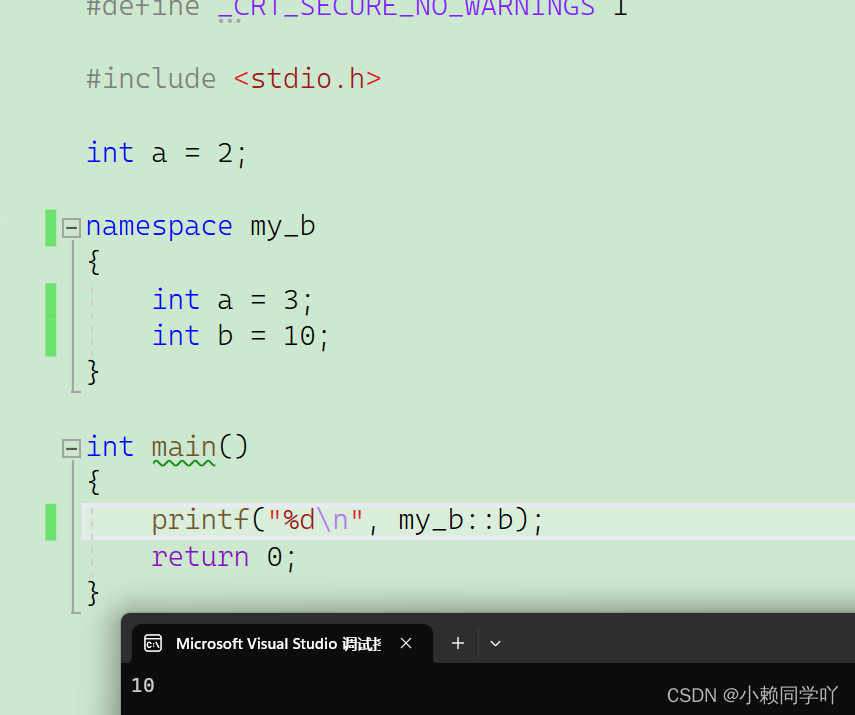Select the Microsoft Visual Studio debug console tab
This screenshot has height=715, width=855.
point(282,644)
